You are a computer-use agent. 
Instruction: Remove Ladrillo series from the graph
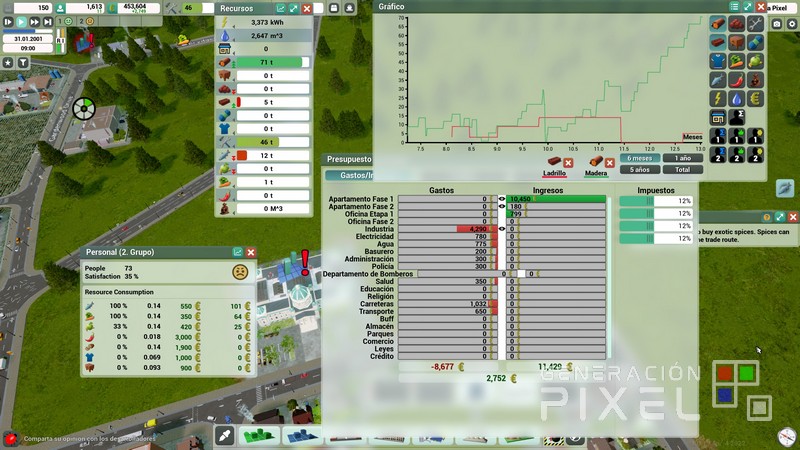(x=568, y=163)
